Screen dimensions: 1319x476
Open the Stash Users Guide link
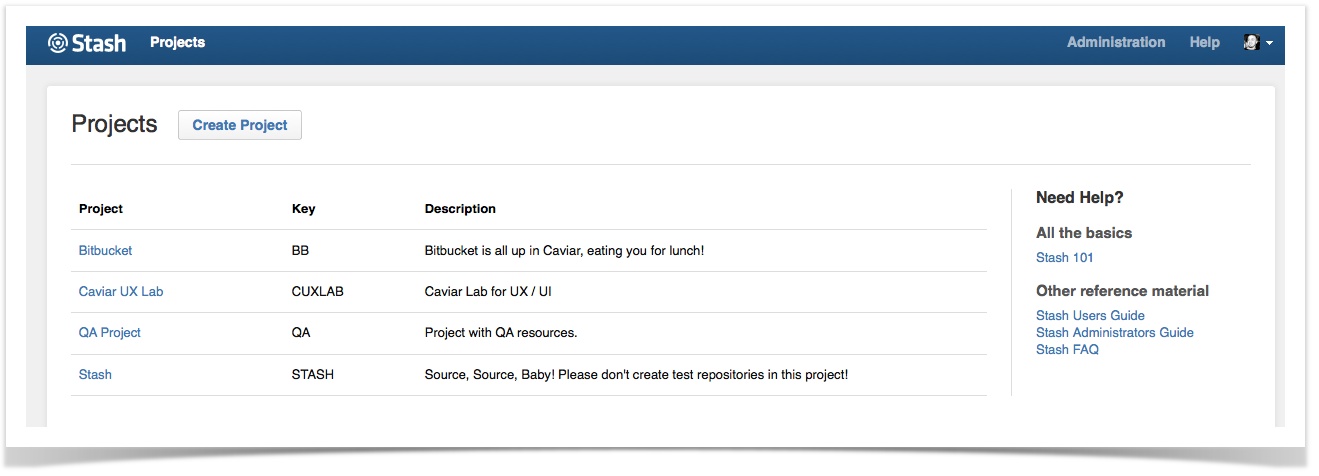[1090, 316]
